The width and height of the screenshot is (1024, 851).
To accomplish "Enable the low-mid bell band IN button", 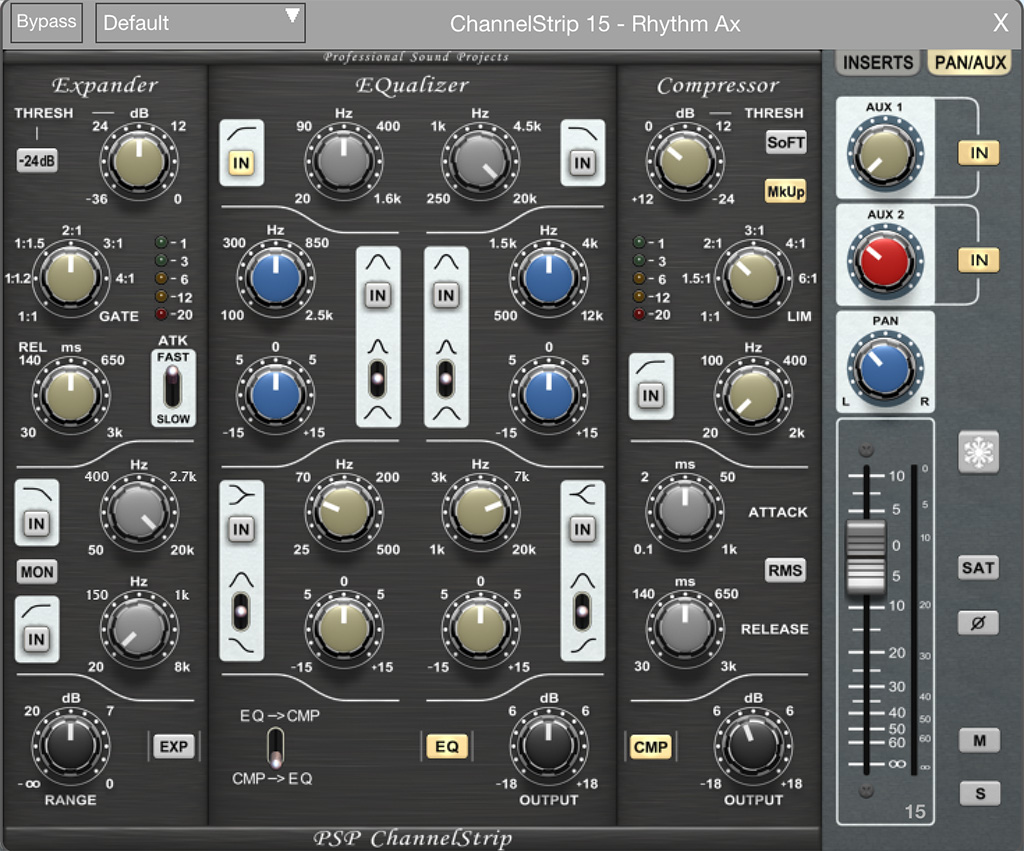I will [378, 295].
